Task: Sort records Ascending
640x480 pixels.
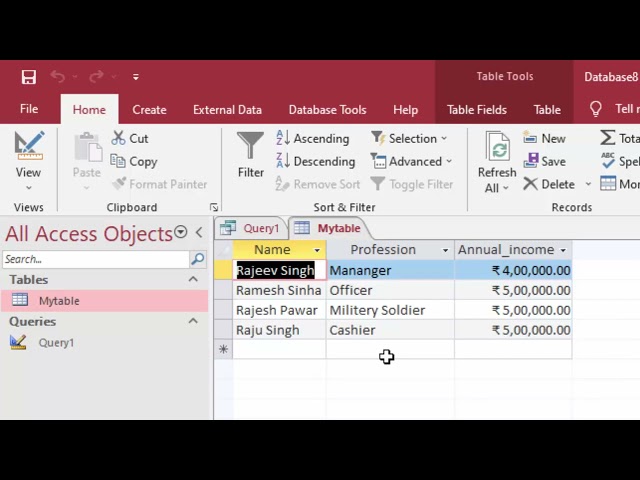Action: 312,138
